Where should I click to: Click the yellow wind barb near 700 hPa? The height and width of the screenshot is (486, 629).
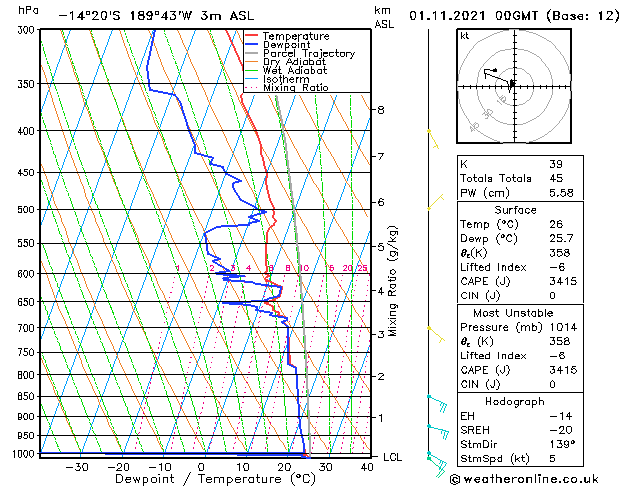pos(436,335)
